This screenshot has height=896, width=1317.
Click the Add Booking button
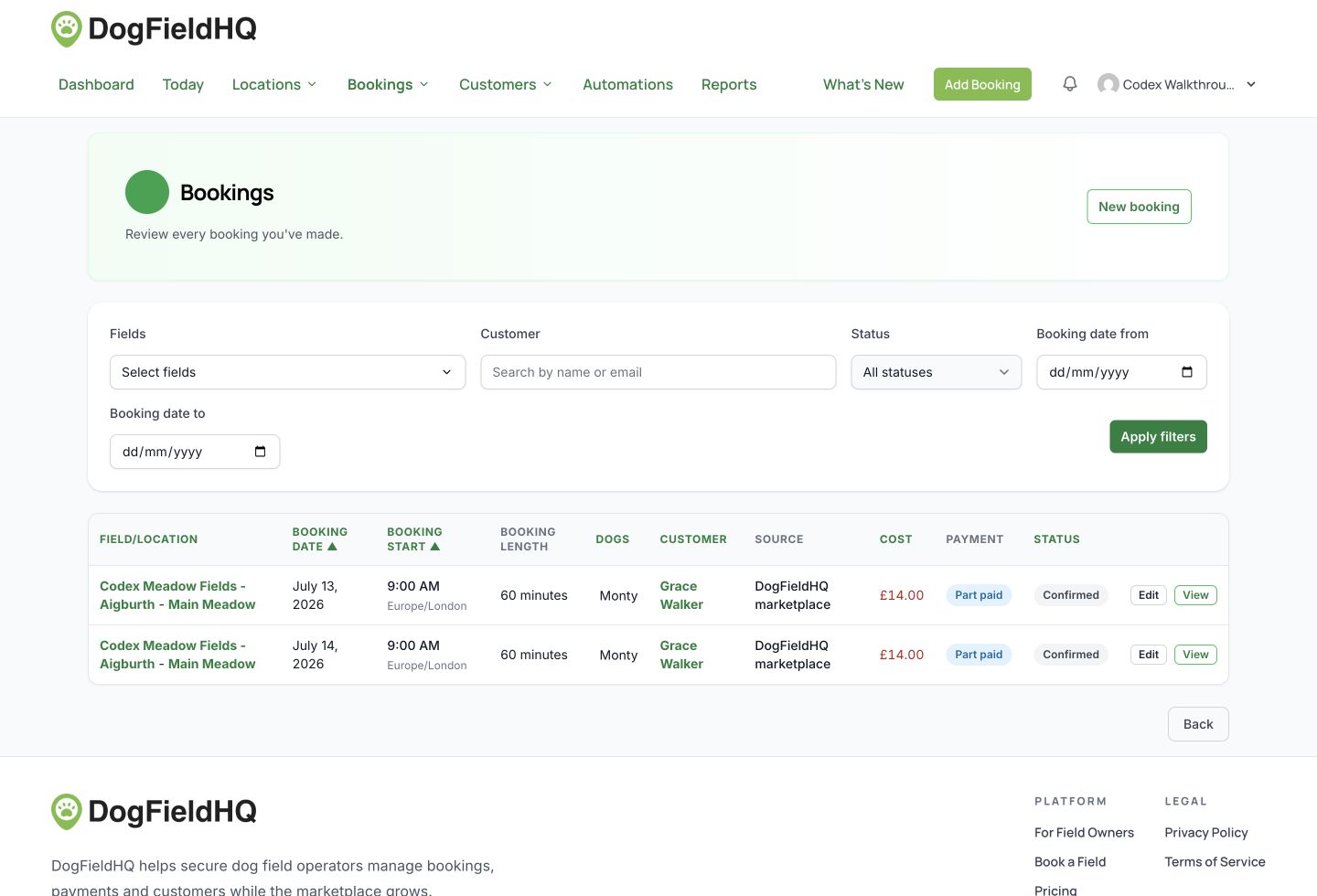(982, 84)
